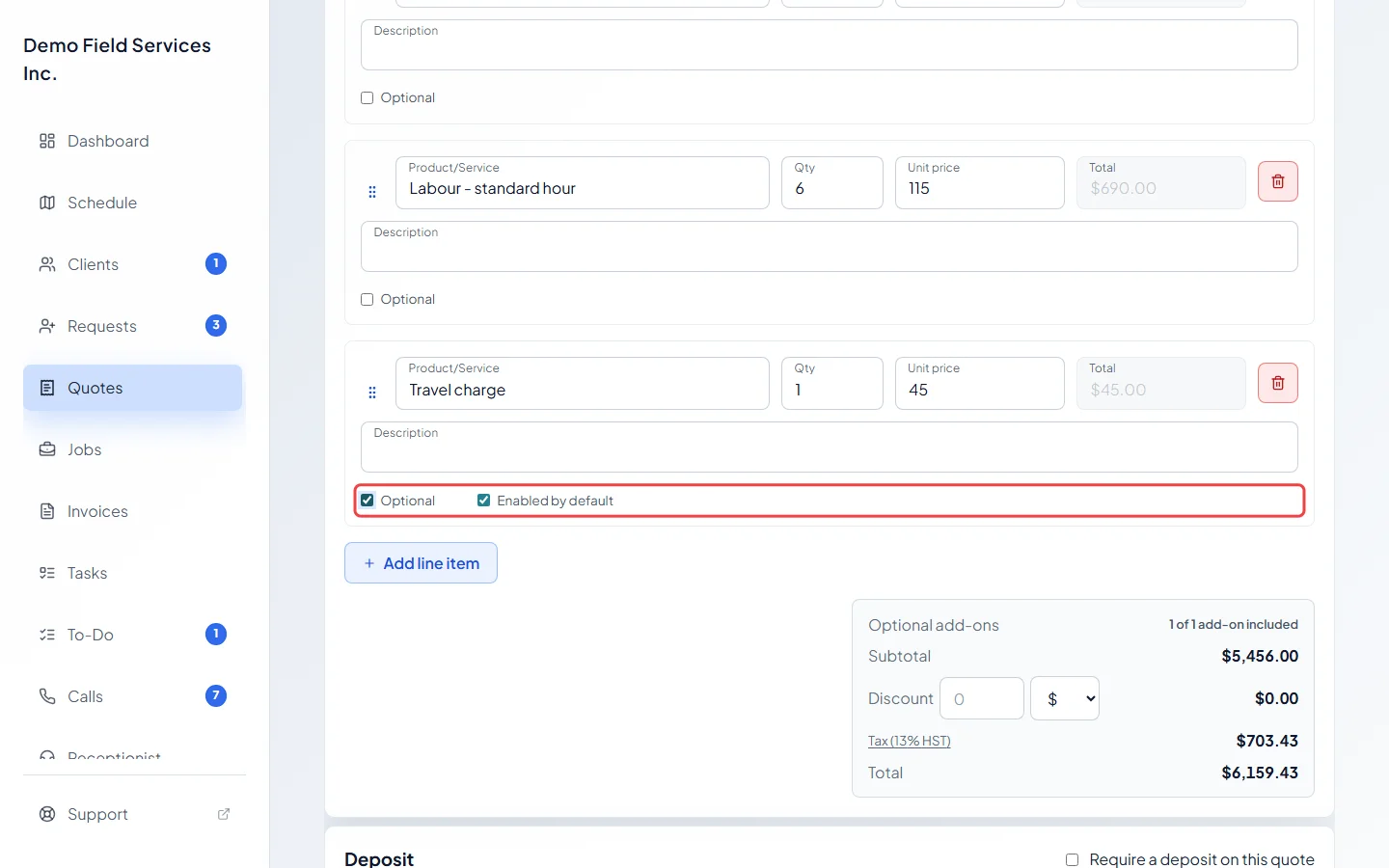Delete the Travel charge line item
This screenshot has width=1389, height=868.
(1278, 383)
